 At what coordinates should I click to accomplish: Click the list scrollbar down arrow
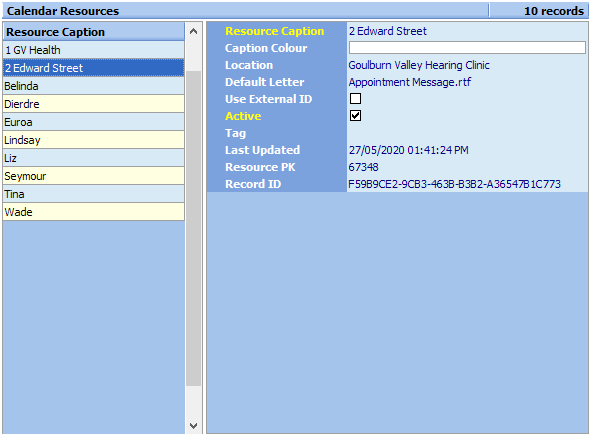194,426
